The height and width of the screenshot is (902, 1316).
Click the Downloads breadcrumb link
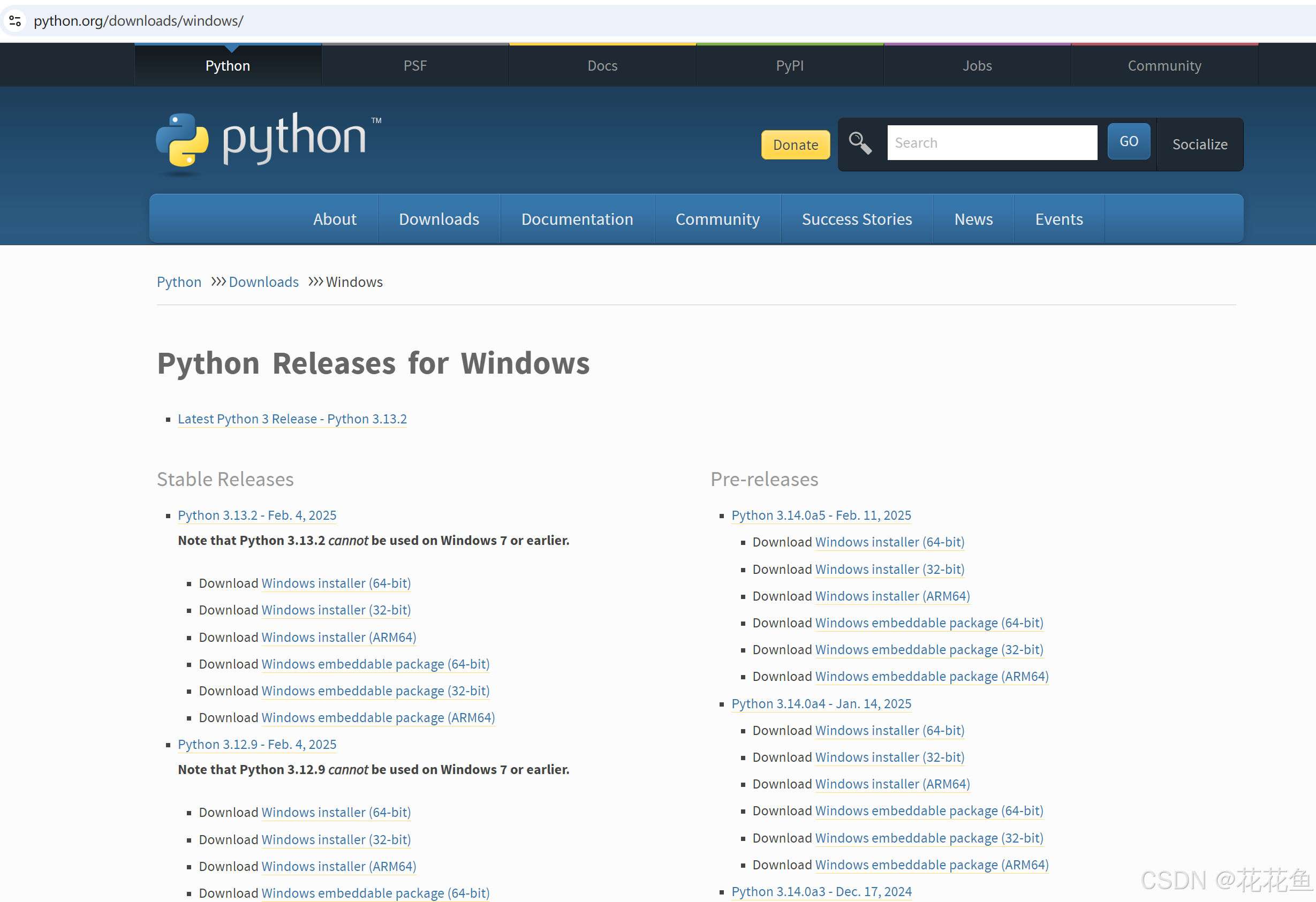pos(263,282)
